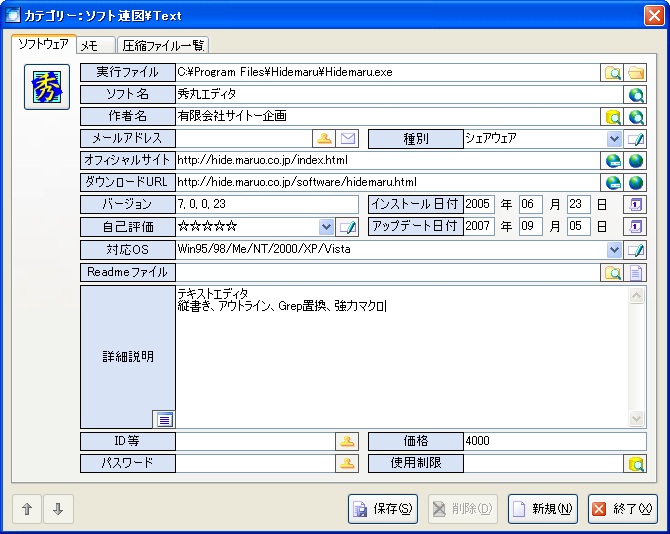Click the update day field 05
Viewport: 670px width, 534px height.
pos(579,226)
